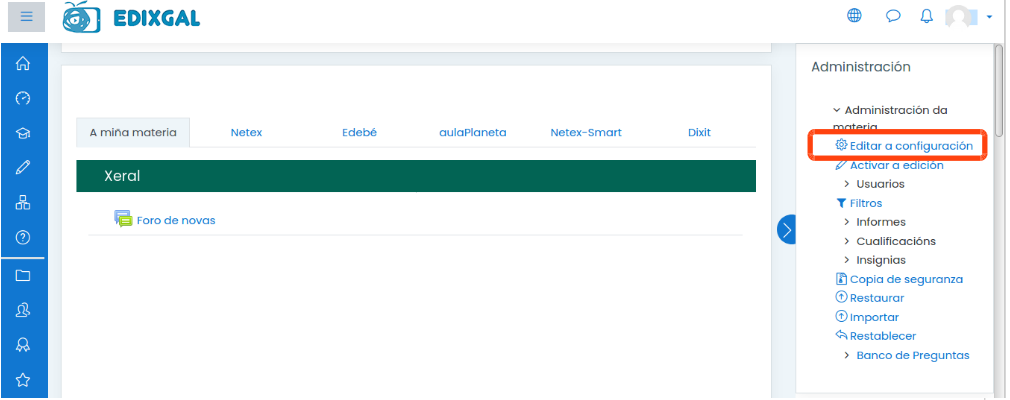
Task: Click the notifications bell icon
Action: [x=926, y=16]
